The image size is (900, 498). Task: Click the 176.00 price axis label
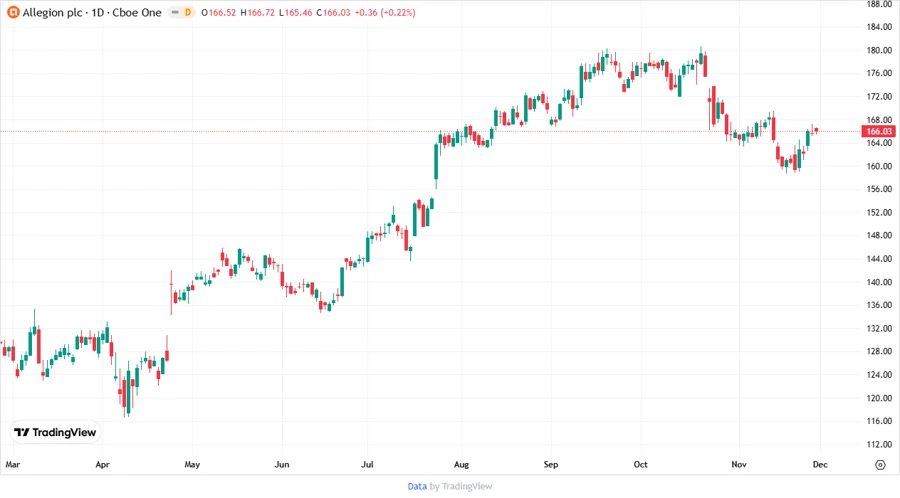pyautogui.click(x=879, y=73)
